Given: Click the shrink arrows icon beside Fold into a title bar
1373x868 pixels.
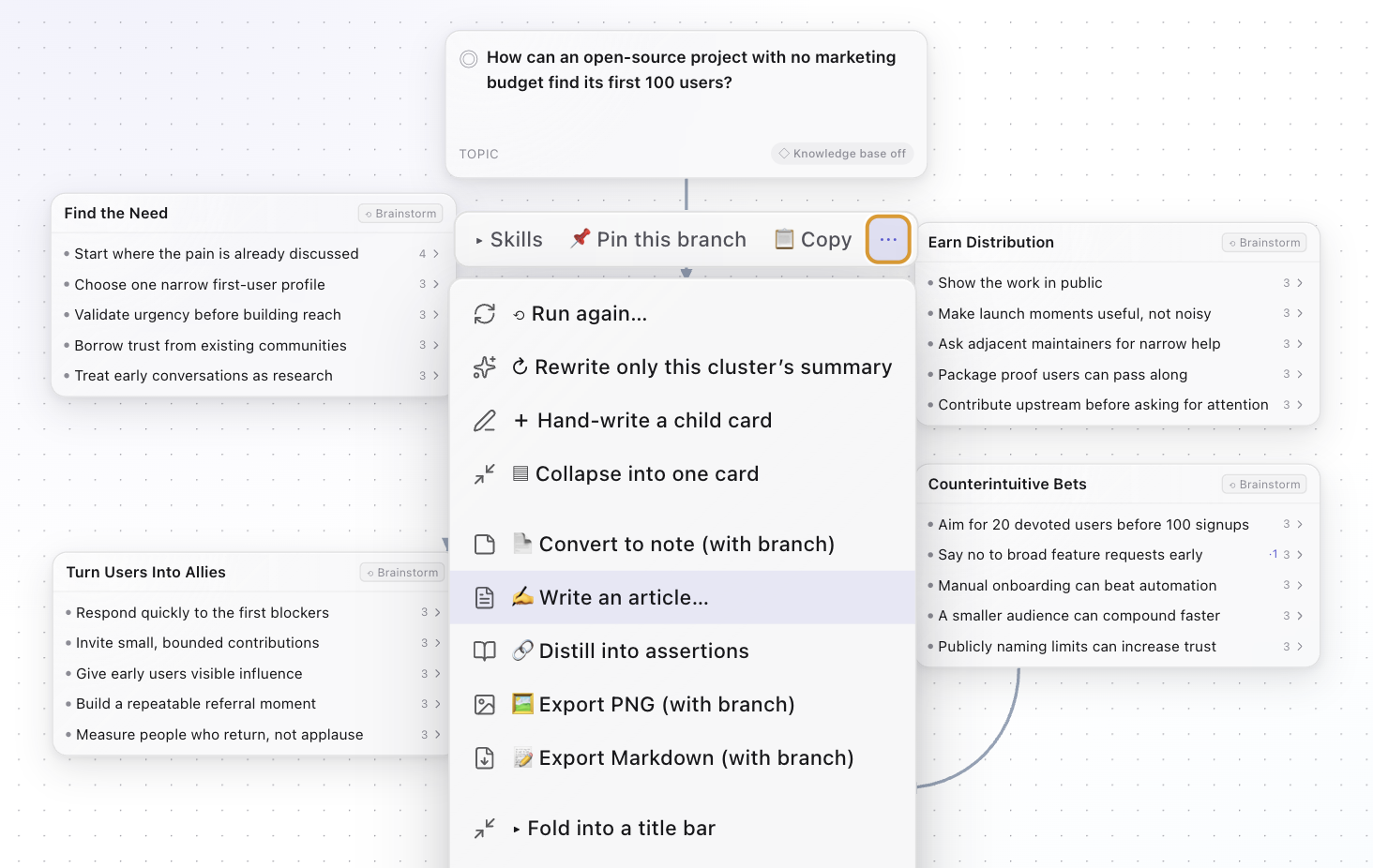Looking at the screenshot, I should [484, 829].
